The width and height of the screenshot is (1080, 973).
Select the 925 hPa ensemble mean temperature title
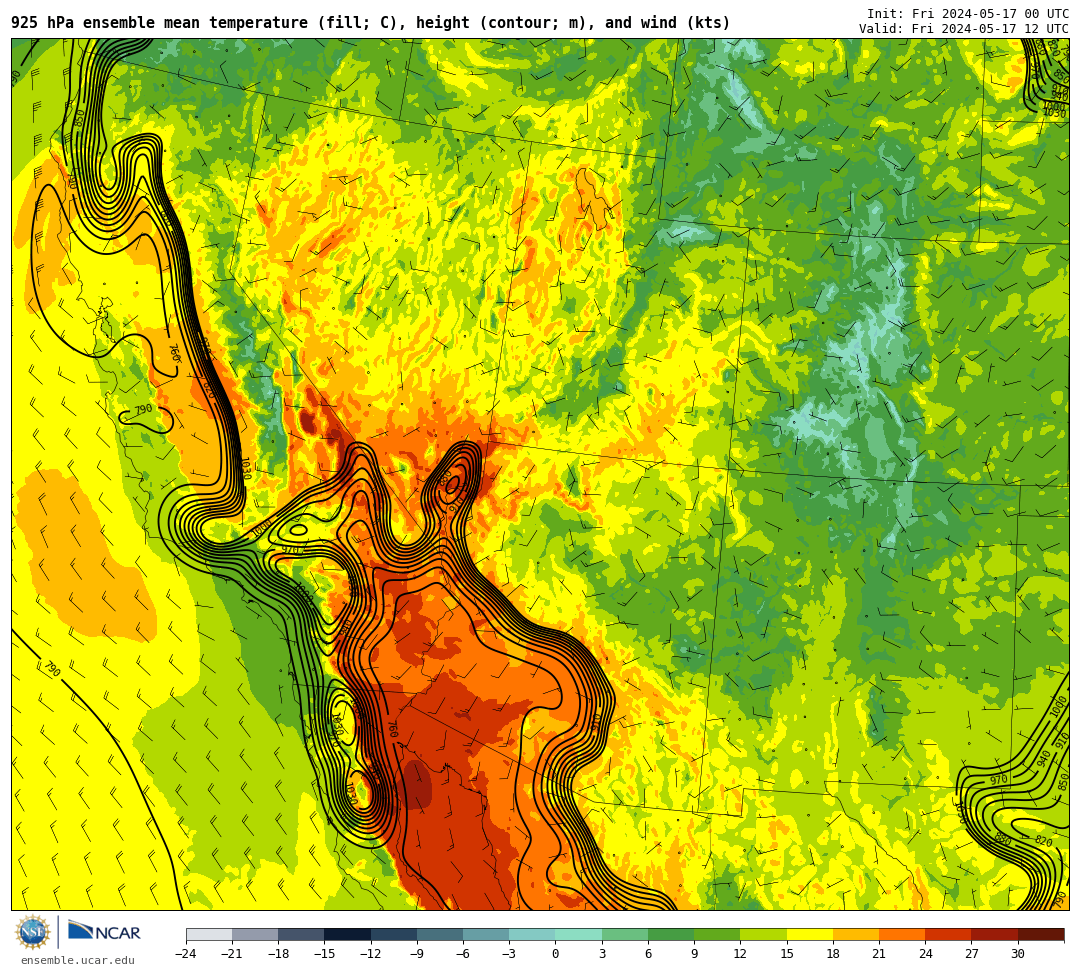pos(371,23)
